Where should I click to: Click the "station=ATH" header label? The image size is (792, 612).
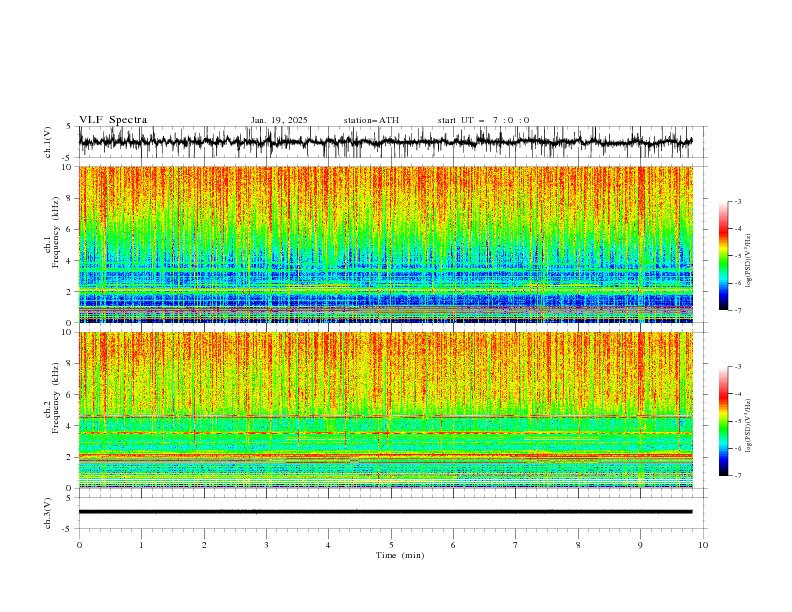(371, 120)
